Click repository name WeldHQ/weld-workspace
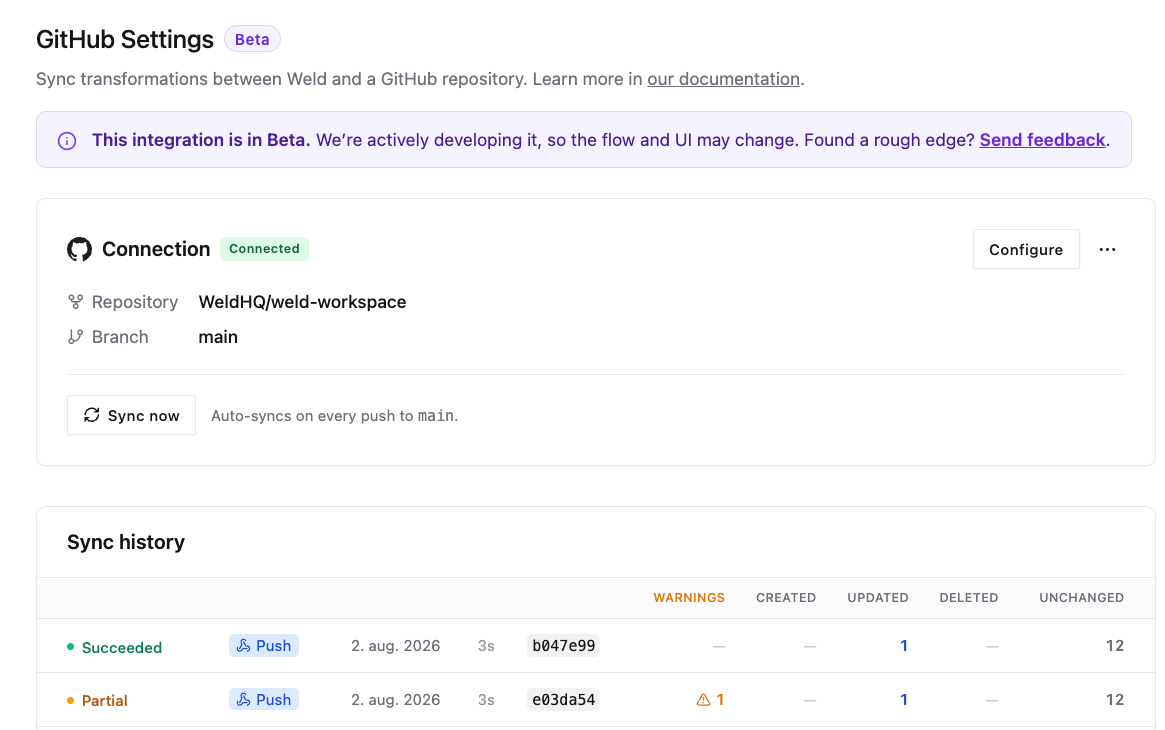Viewport: 1165px width, 730px height. pos(302,302)
